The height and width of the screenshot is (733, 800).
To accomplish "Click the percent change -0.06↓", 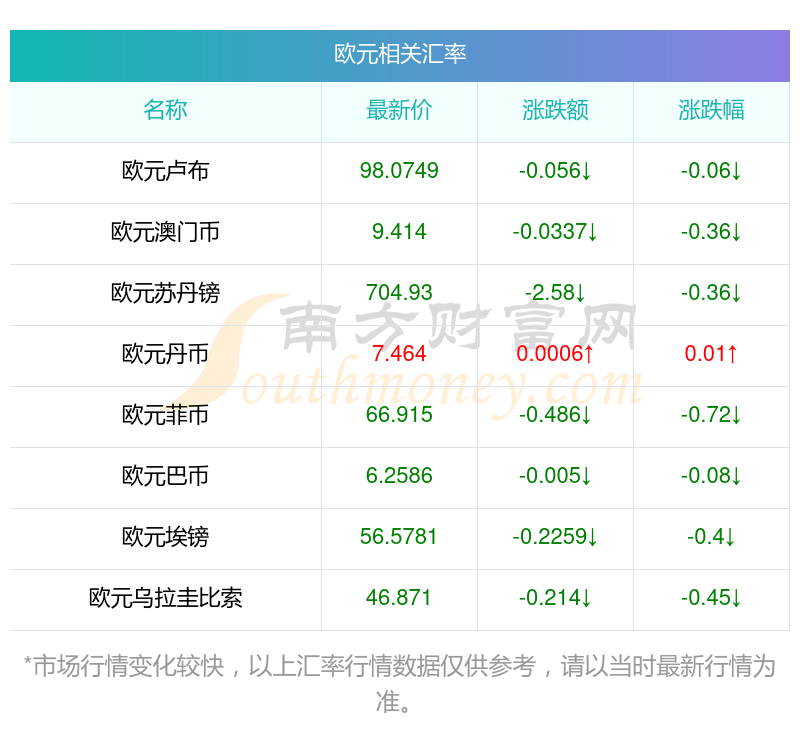I will tap(711, 170).
